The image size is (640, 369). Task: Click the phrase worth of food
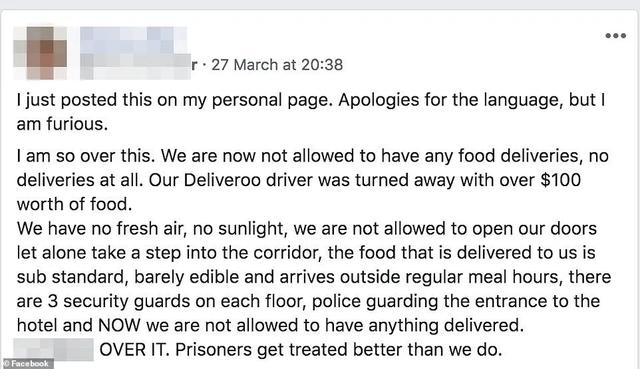click(x=74, y=204)
